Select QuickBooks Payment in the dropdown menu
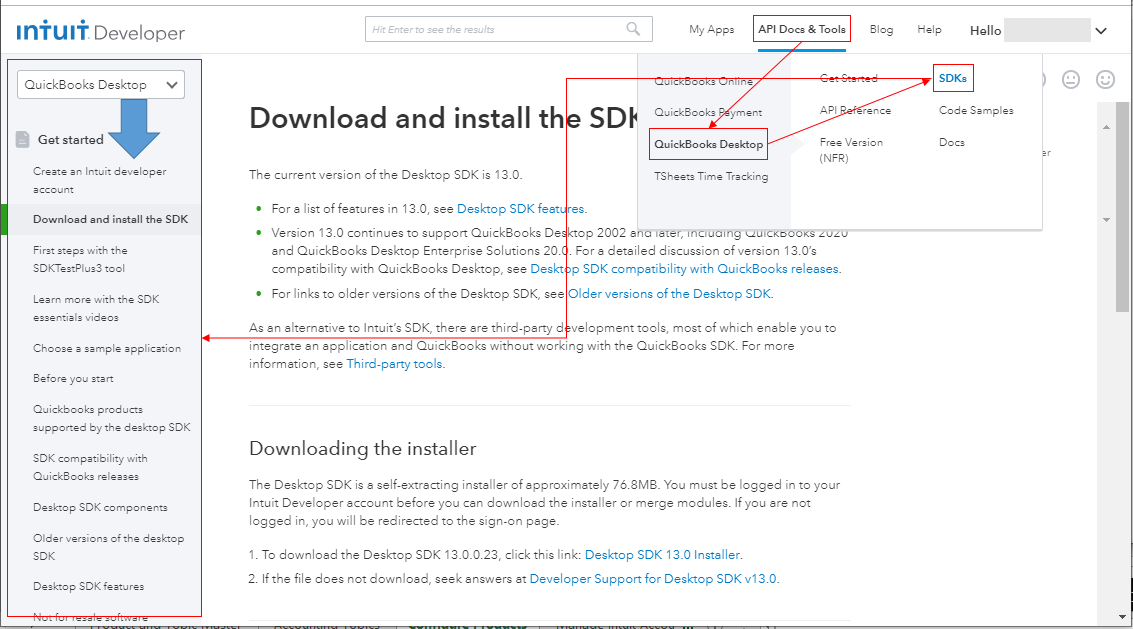This screenshot has width=1133, height=629. coord(708,112)
